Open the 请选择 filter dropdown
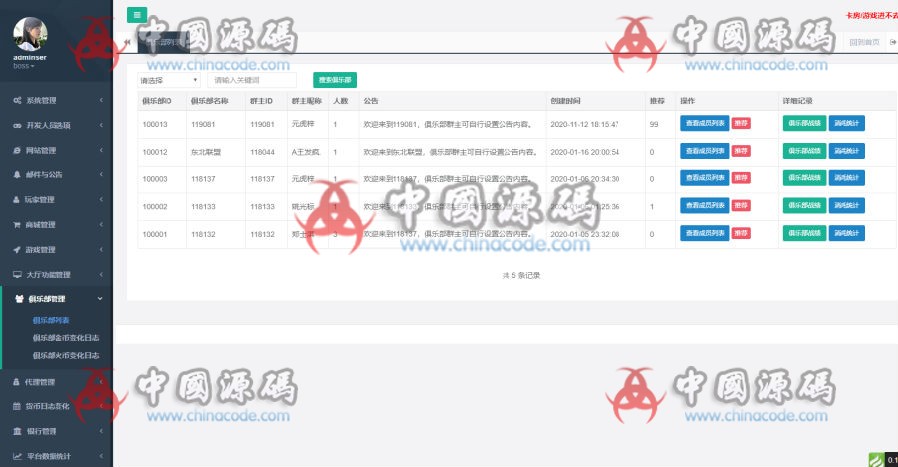 pyautogui.click(x=168, y=80)
